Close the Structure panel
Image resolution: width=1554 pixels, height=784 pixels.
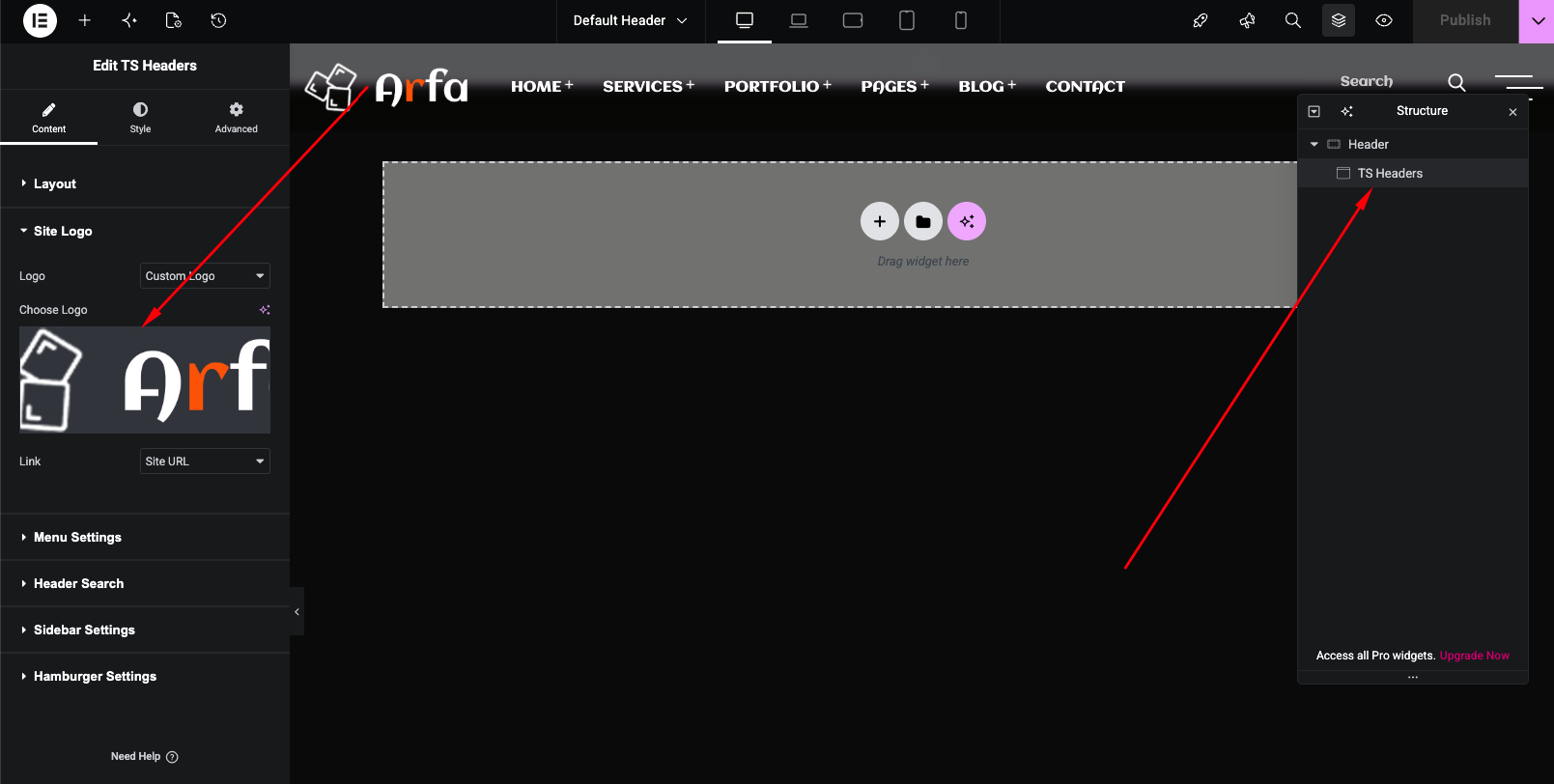(x=1512, y=112)
